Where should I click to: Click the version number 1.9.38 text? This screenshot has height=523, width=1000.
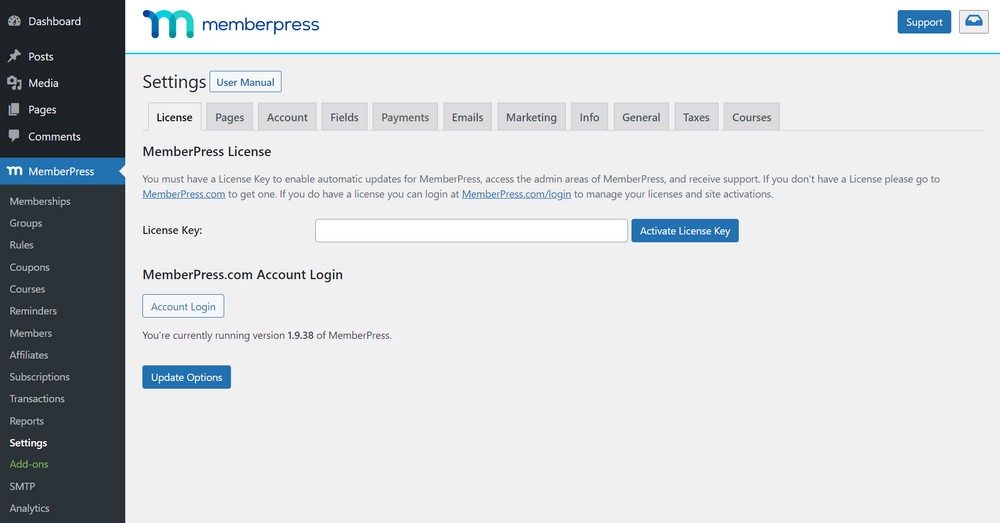pyautogui.click(x=300, y=335)
